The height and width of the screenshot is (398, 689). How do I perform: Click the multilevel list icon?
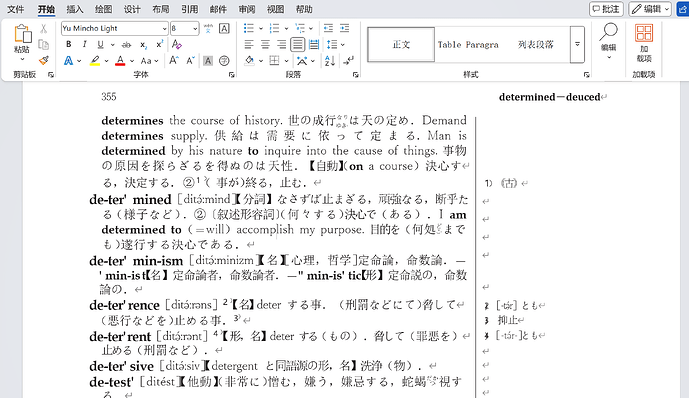click(x=300, y=29)
